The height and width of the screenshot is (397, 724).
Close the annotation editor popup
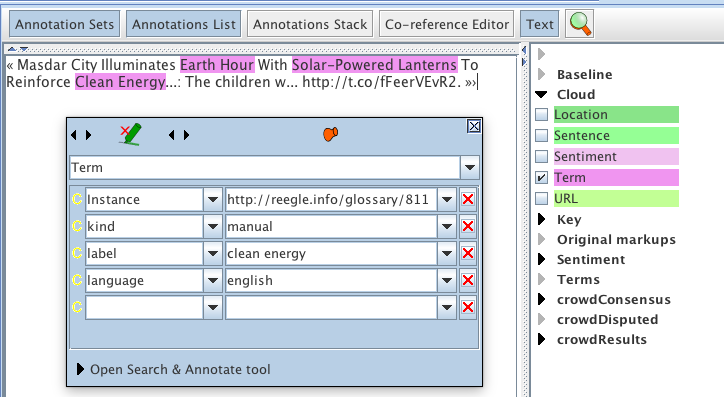click(474, 126)
